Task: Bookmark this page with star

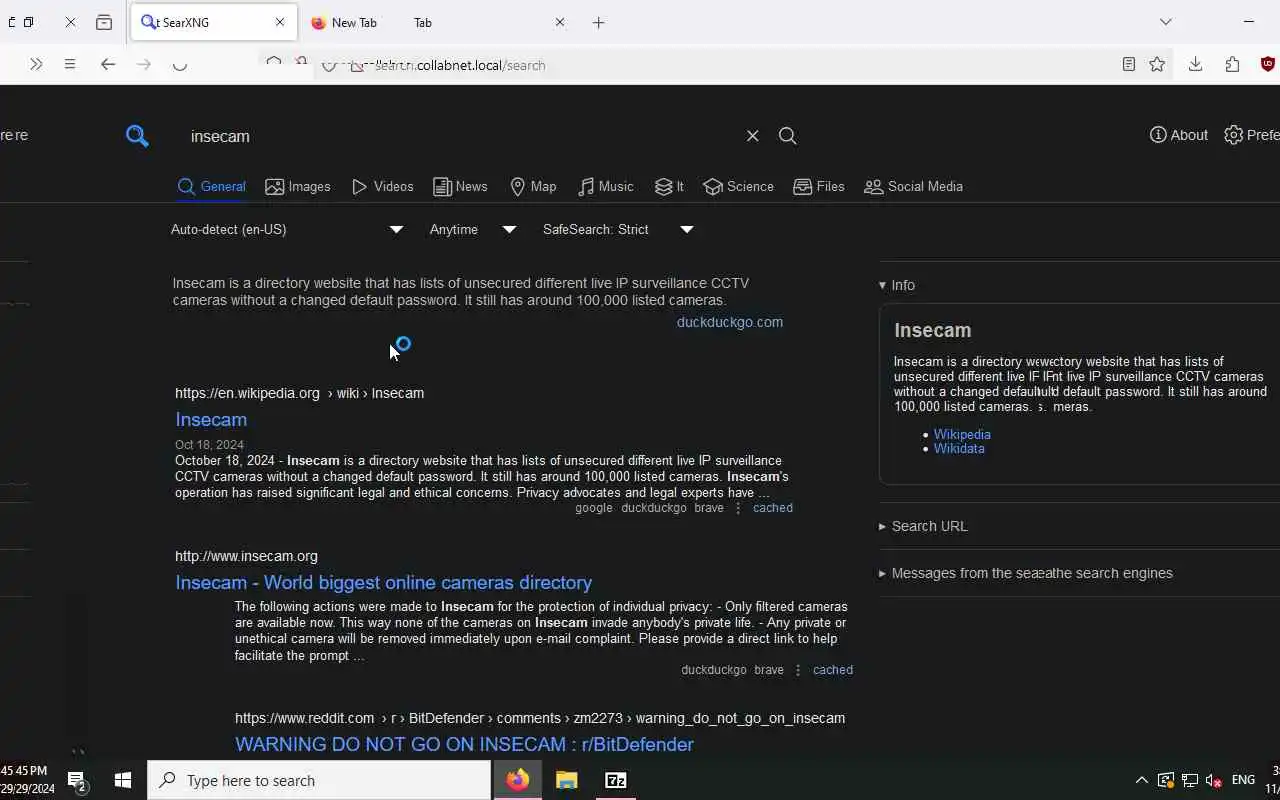Action: (1157, 64)
